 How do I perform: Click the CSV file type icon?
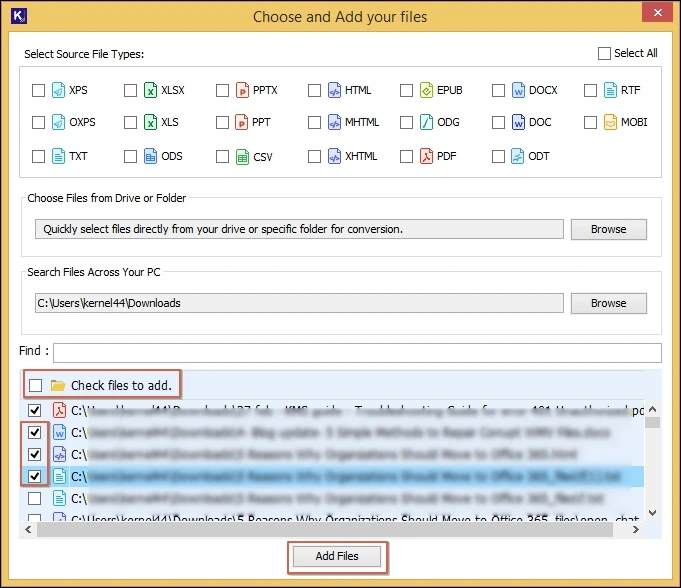[x=242, y=157]
